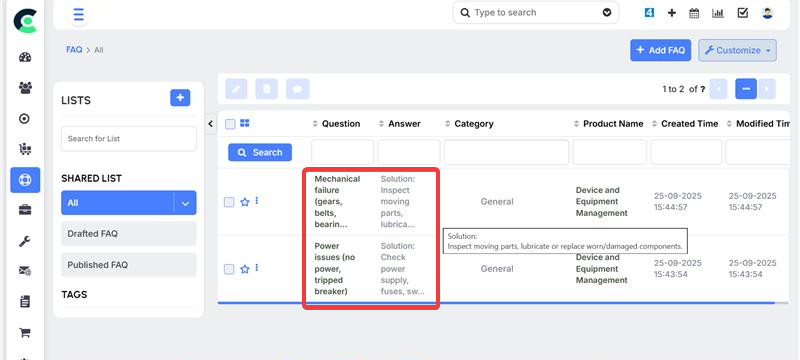Open the hamburger menu

pos(79,14)
